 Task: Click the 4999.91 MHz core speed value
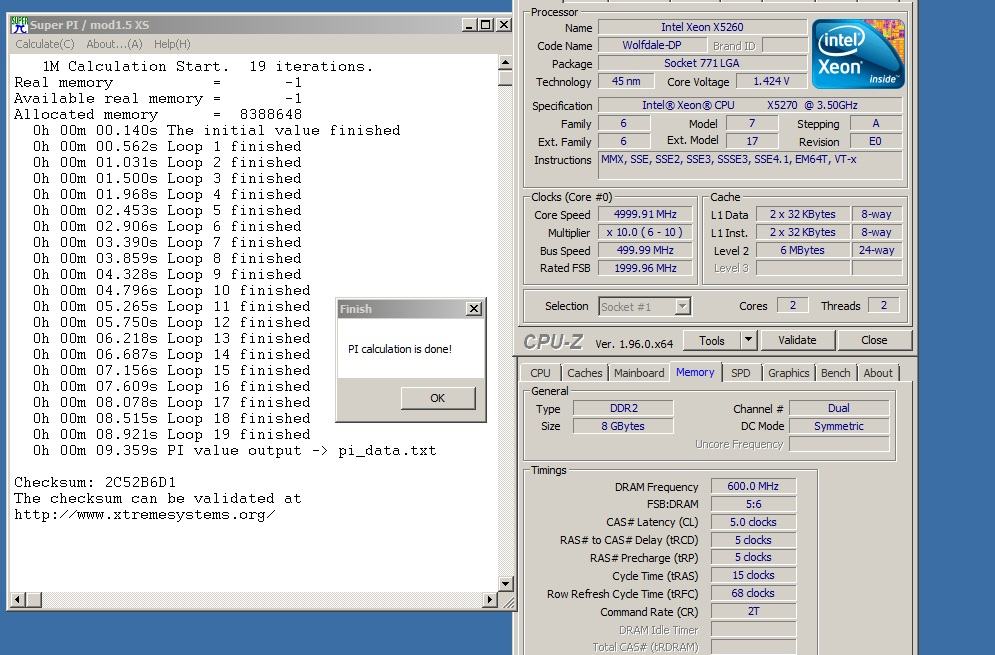(x=645, y=215)
